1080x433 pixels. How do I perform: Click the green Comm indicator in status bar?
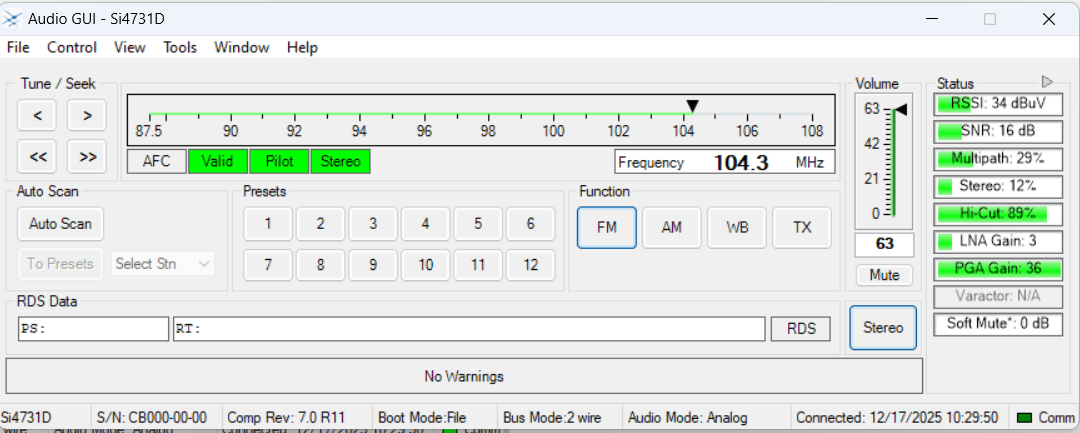point(1024,417)
